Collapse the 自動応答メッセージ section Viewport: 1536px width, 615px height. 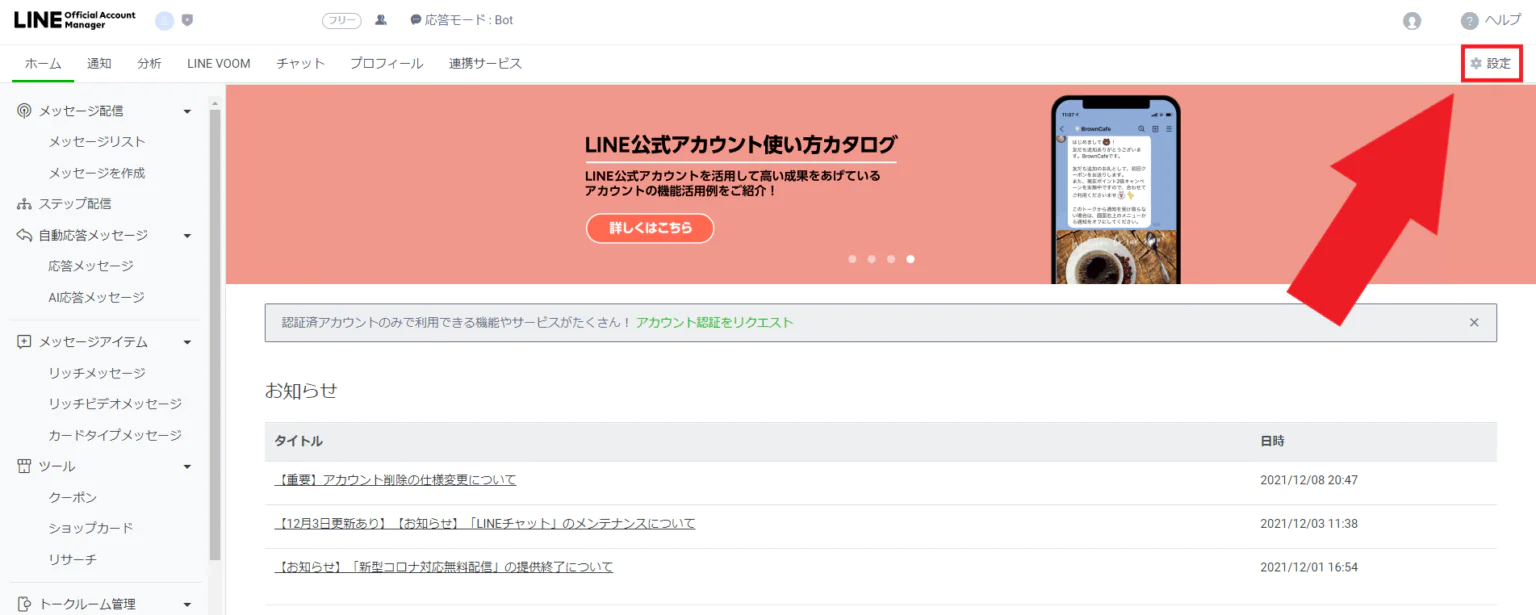coord(187,235)
